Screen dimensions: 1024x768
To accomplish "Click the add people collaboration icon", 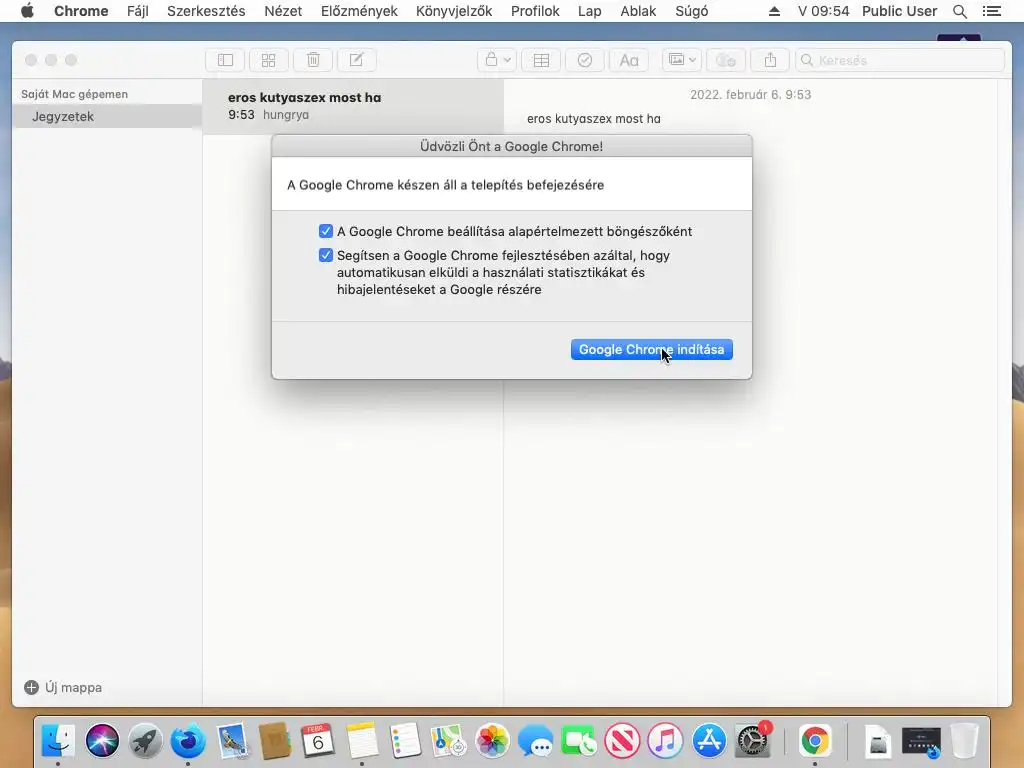I will coord(726,60).
